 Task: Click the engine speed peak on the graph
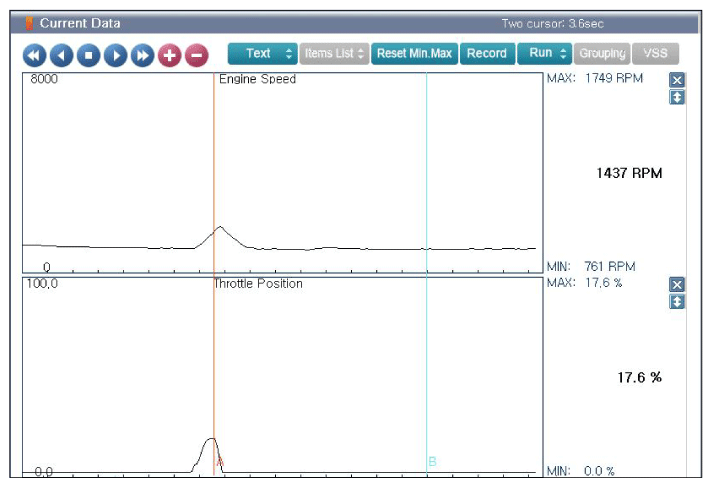tap(221, 227)
